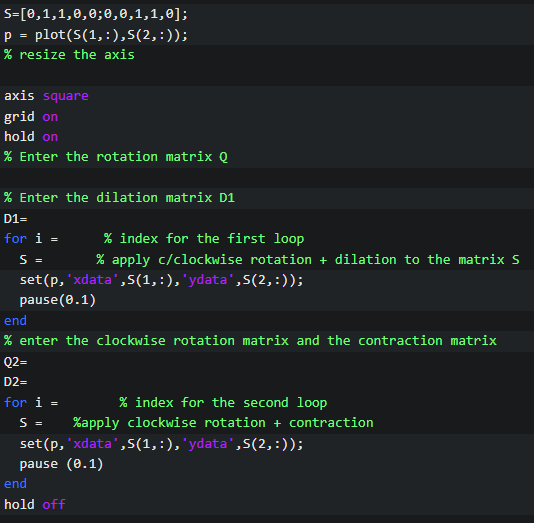Click the pause(0.1) line in first loop

pos(58,300)
